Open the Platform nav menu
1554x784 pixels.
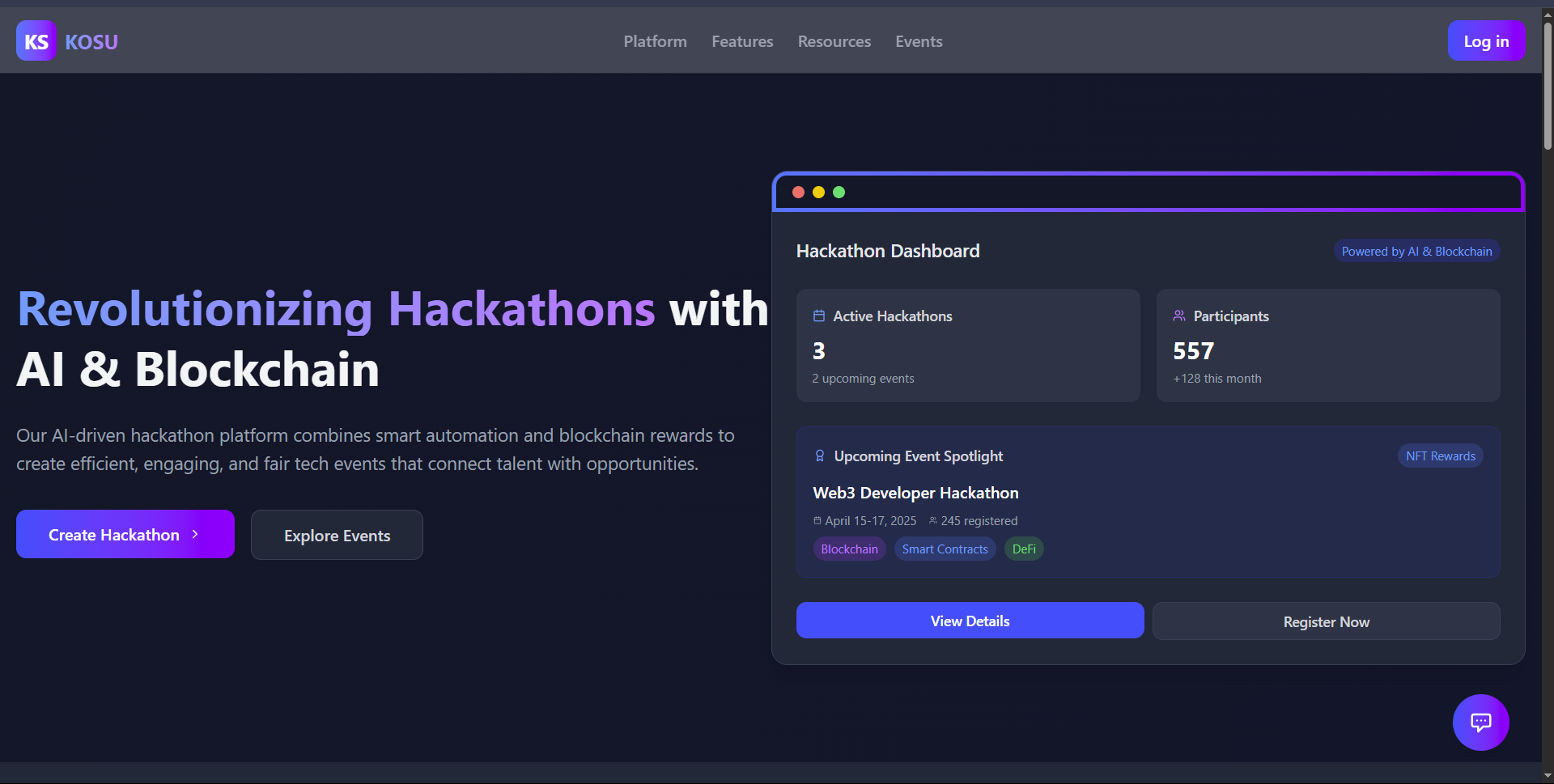pyautogui.click(x=655, y=41)
